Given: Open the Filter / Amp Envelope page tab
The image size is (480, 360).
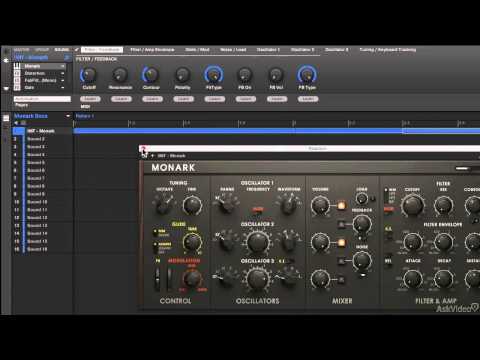Looking at the screenshot, I should [152, 50].
